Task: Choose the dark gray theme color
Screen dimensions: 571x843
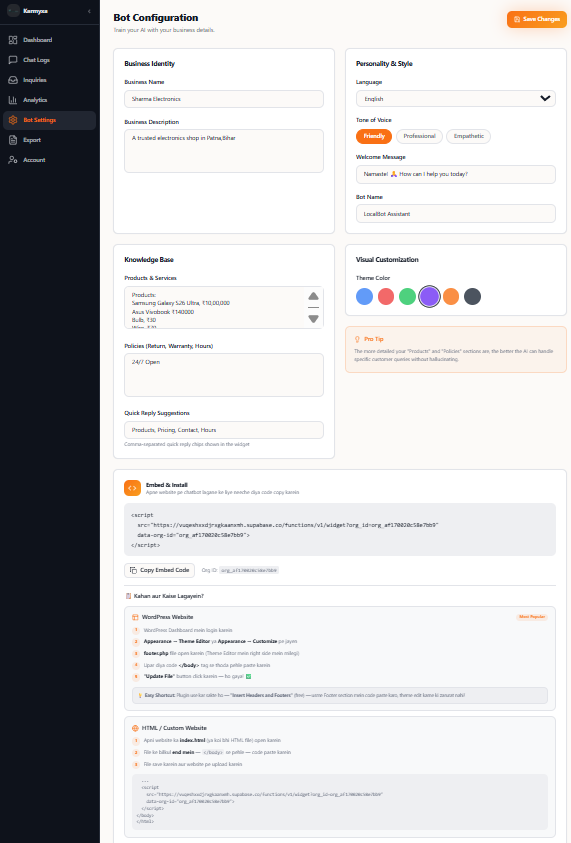Action: pyautogui.click(x=473, y=296)
